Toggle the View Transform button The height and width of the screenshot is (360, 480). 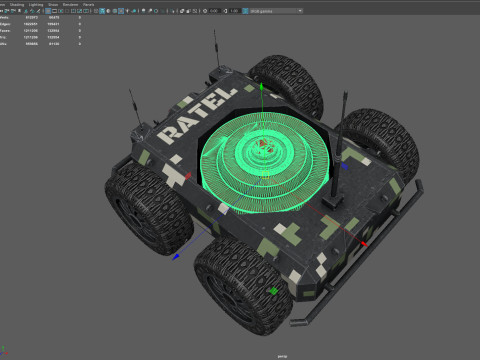(245, 11)
